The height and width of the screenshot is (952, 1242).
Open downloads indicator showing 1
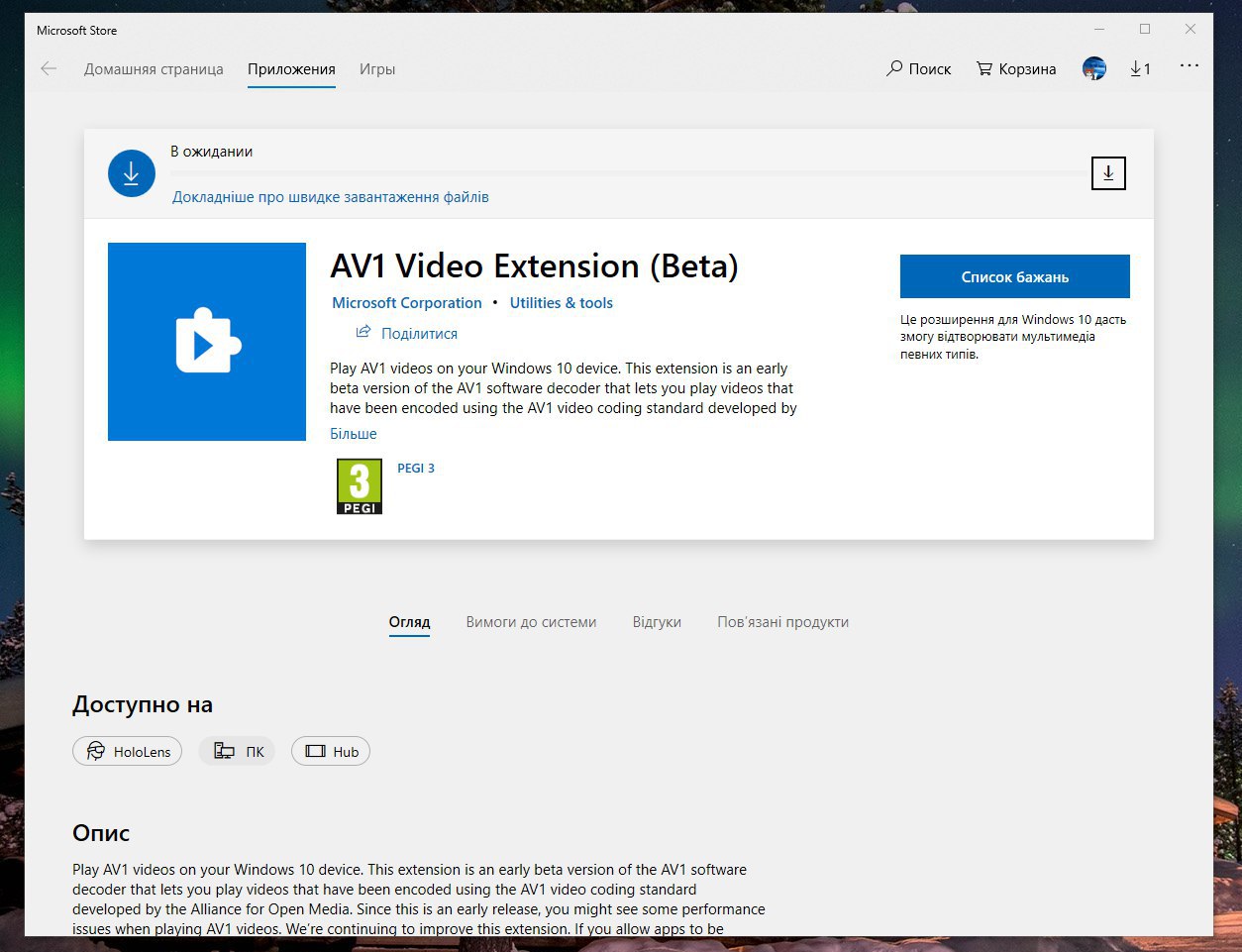tap(1140, 69)
